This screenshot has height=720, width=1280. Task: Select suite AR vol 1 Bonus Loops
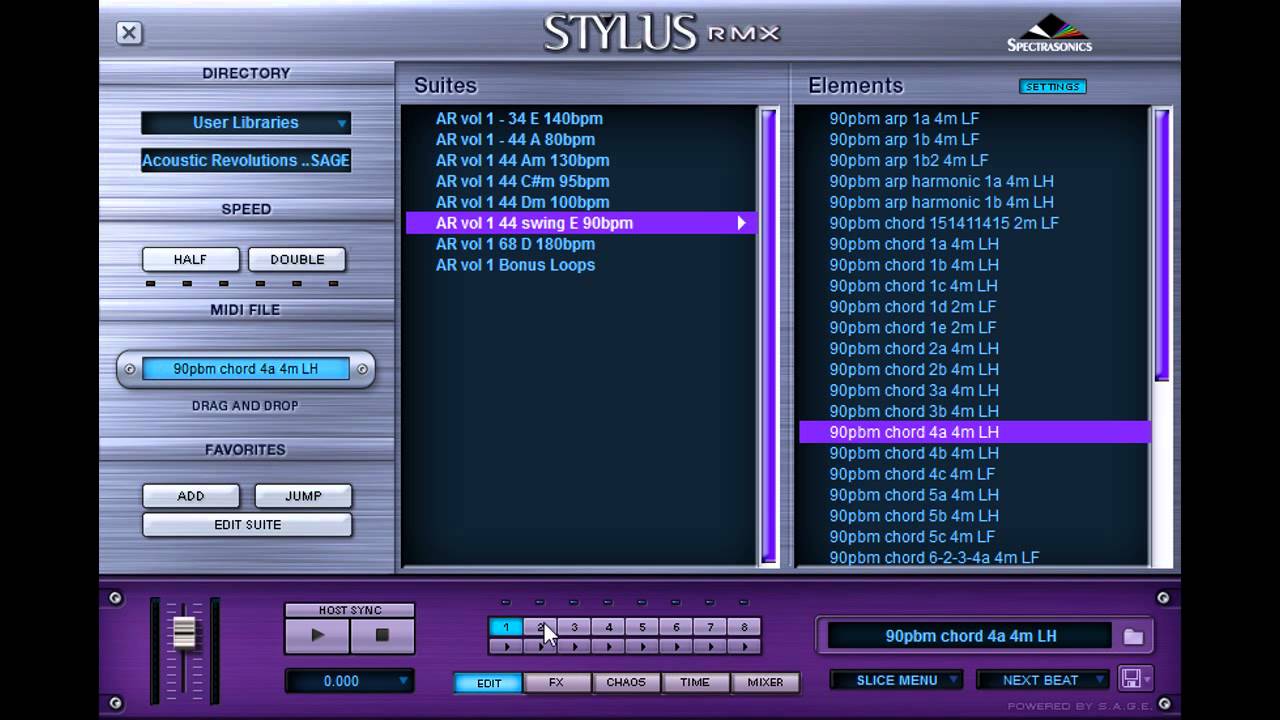click(581, 265)
